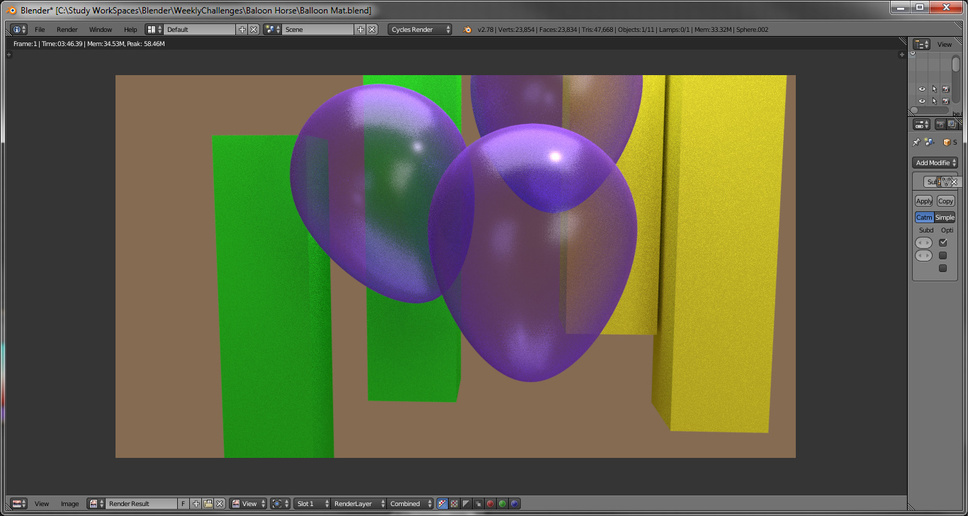Click the unlink Render Result X icon
Viewport: 968px width, 516px height.
tap(219, 504)
